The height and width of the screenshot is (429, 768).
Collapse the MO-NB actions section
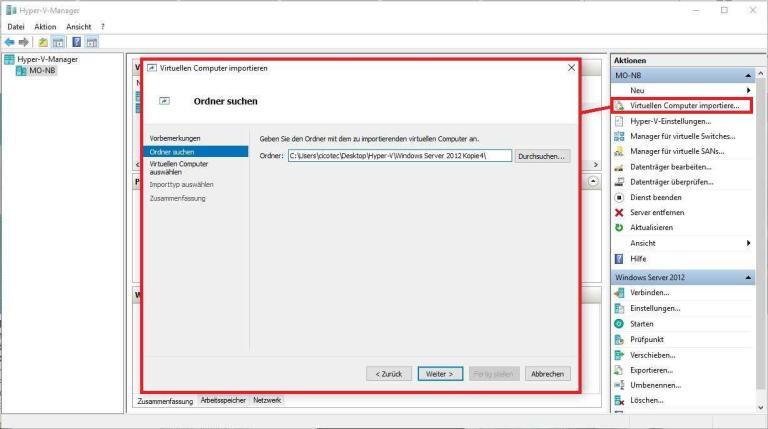click(x=748, y=76)
